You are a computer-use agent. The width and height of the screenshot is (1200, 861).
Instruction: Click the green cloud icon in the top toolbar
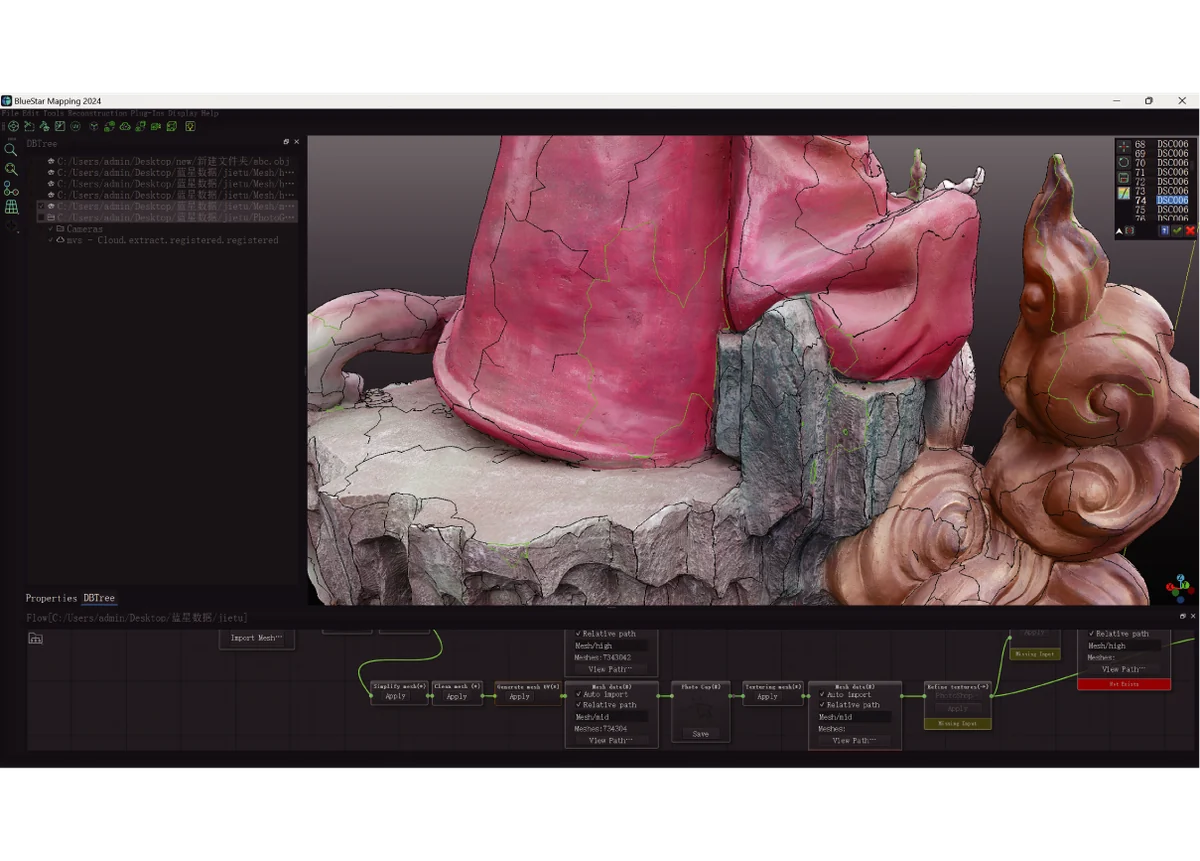(x=125, y=126)
